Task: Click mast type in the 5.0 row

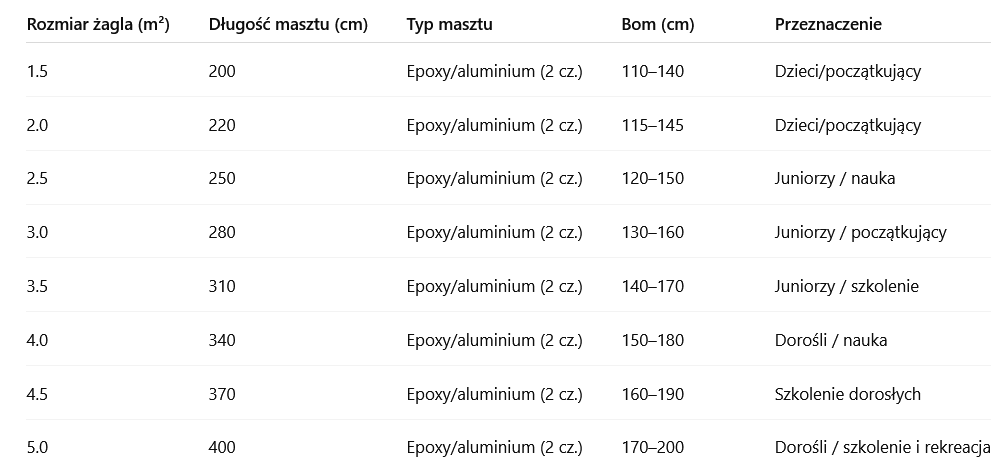Action: click(494, 447)
